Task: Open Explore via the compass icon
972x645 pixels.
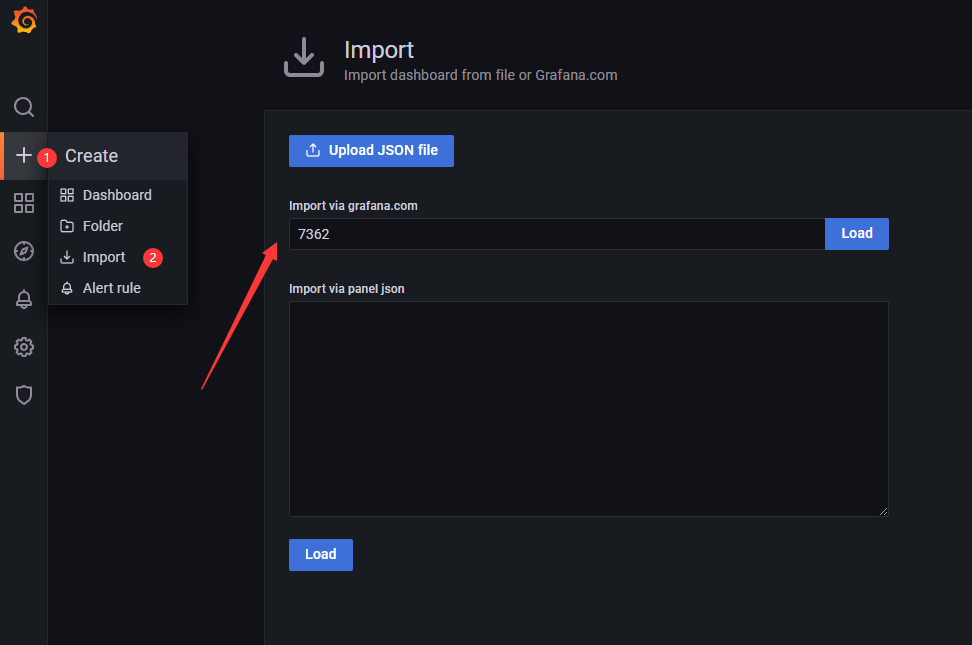Action: click(24, 251)
